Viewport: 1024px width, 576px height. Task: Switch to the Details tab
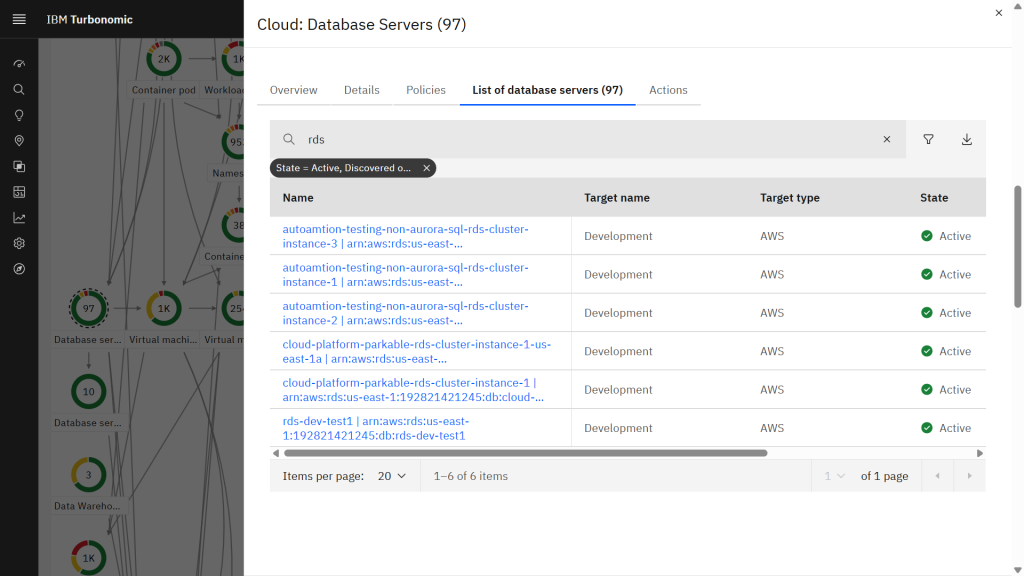click(x=362, y=90)
